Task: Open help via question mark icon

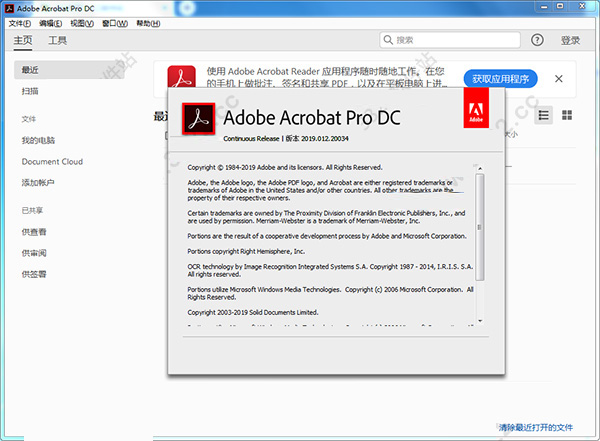Action: [x=537, y=40]
